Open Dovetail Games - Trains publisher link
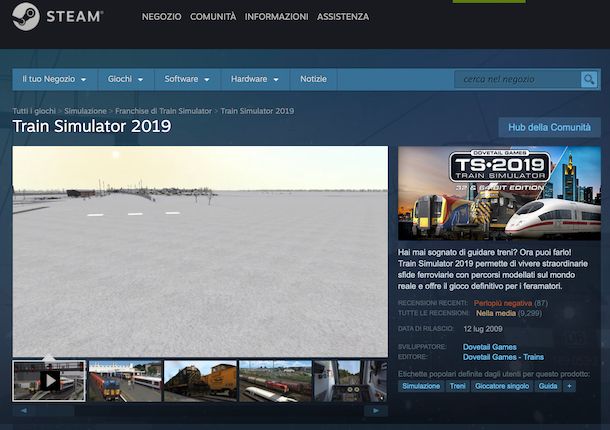 pyautogui.click(x=503, y=357)
